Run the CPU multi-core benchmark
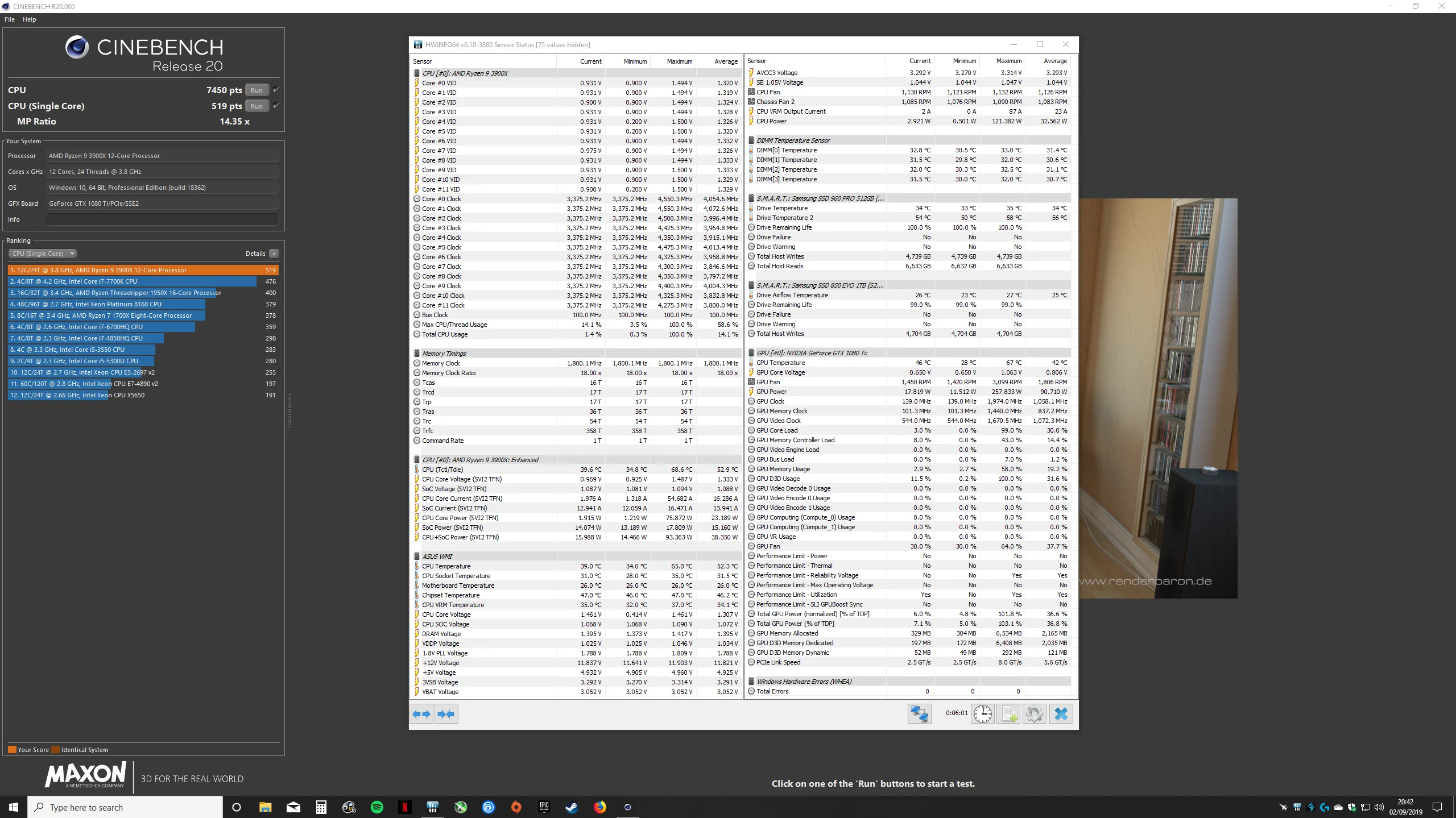Viewport: 1456px width, 818px height. [x=257, y=90]
